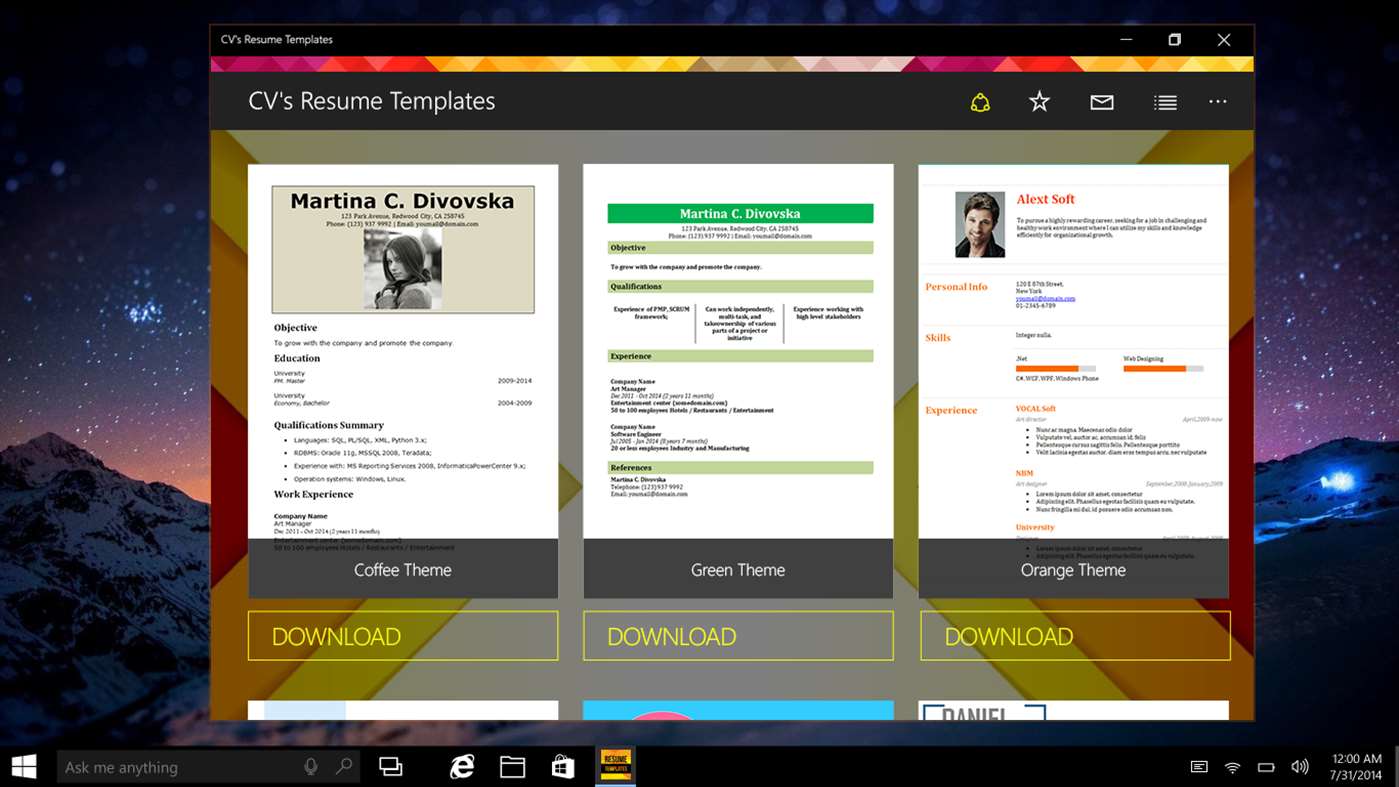Open File Explorer from taskbar
Image resolution: width=1399 pixels, height=787 pixels.
click(x=513, y=767)
